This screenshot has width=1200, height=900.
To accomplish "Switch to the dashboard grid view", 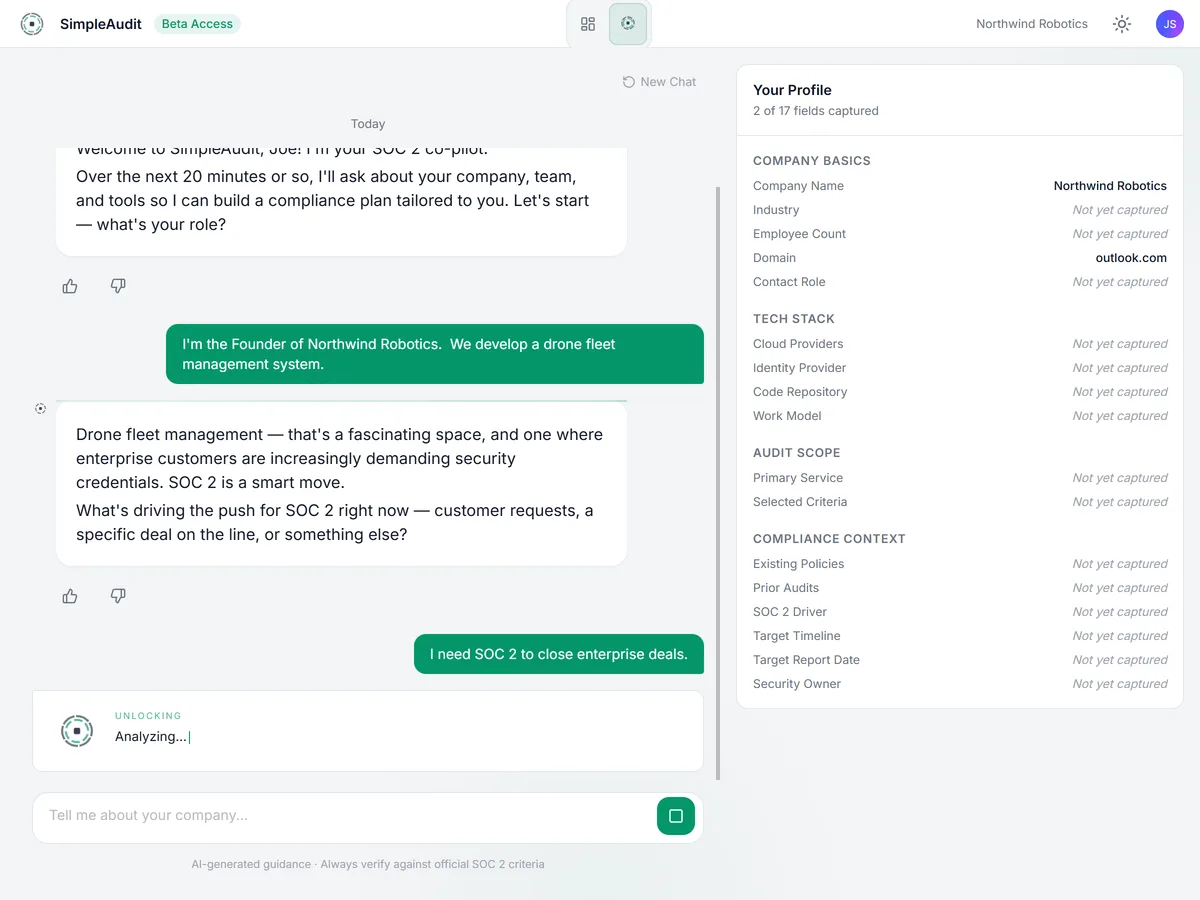I will [588, 24].
